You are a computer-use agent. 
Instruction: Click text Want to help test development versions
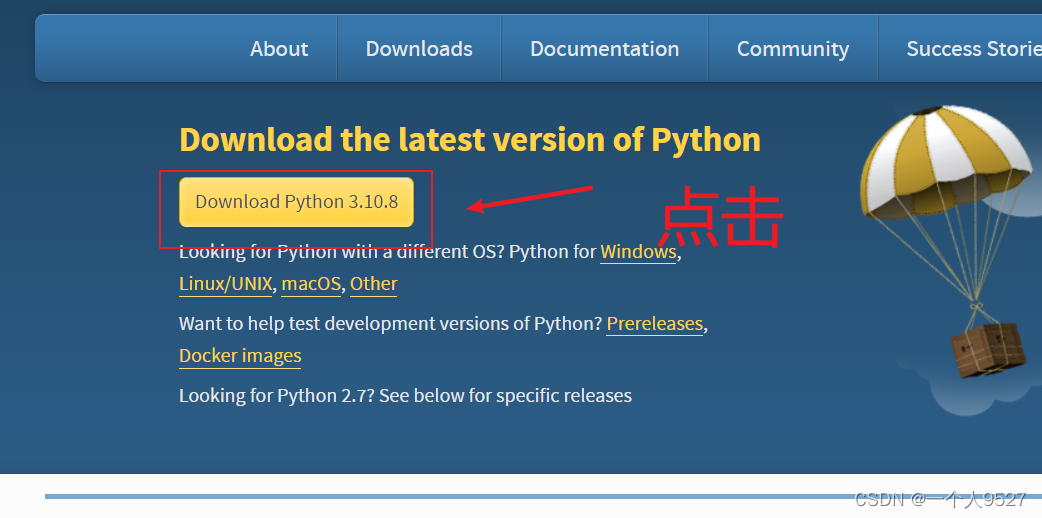(391, 324)
